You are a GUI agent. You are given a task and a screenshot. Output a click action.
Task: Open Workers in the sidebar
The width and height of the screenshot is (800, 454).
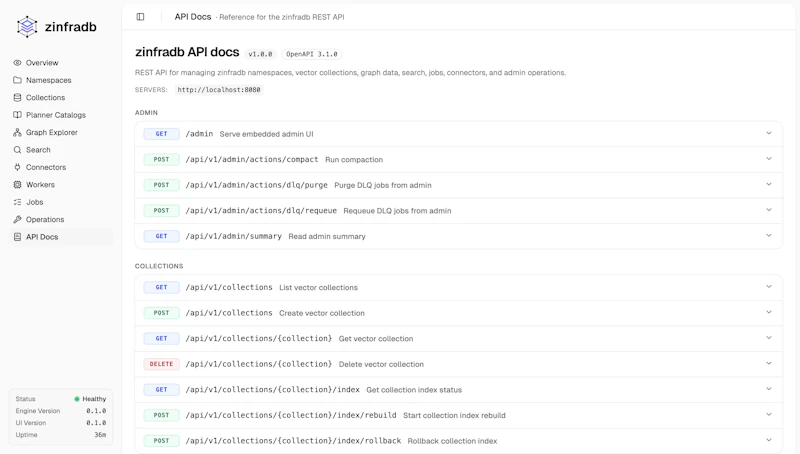coord(61,185)
